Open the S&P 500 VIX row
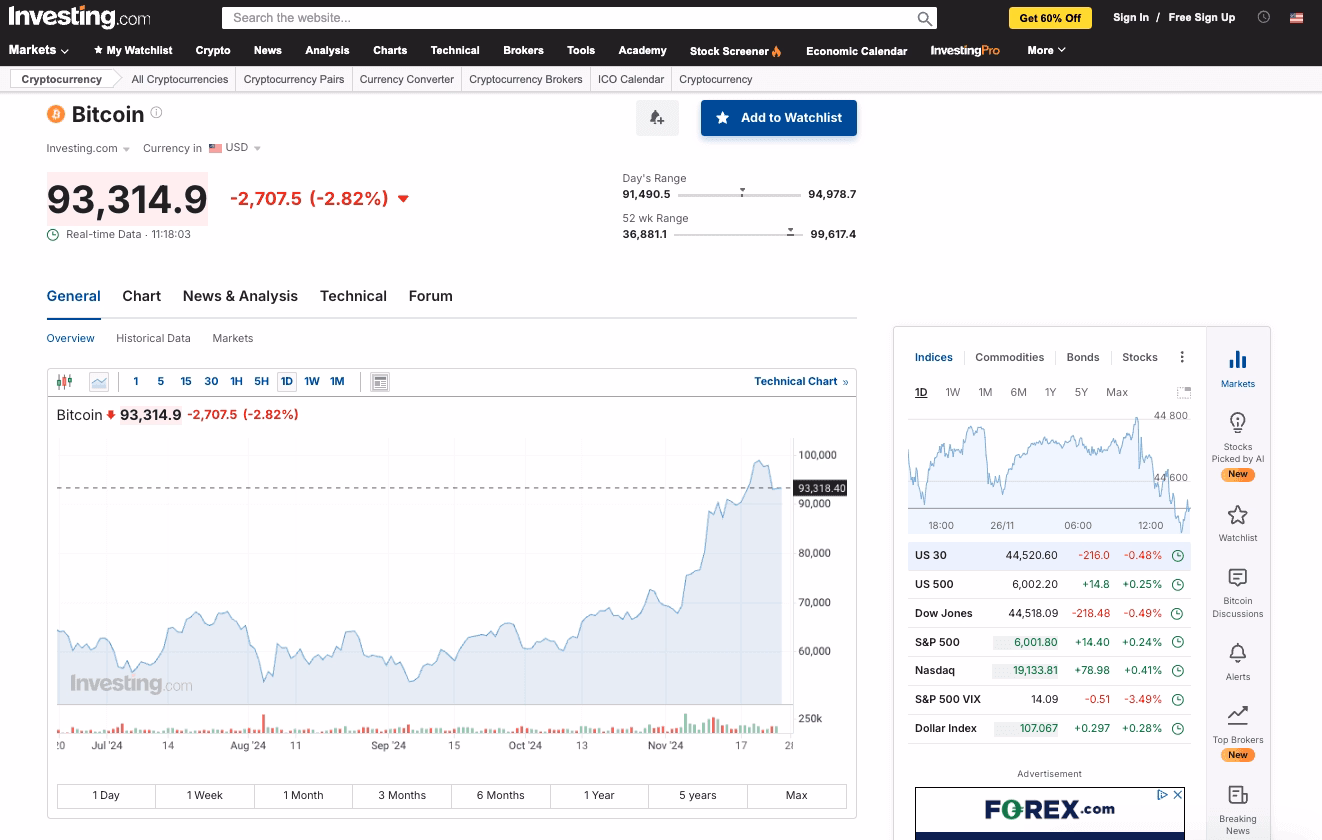This screenshot has width=1322, height=840. click(x=1050, y=700)
